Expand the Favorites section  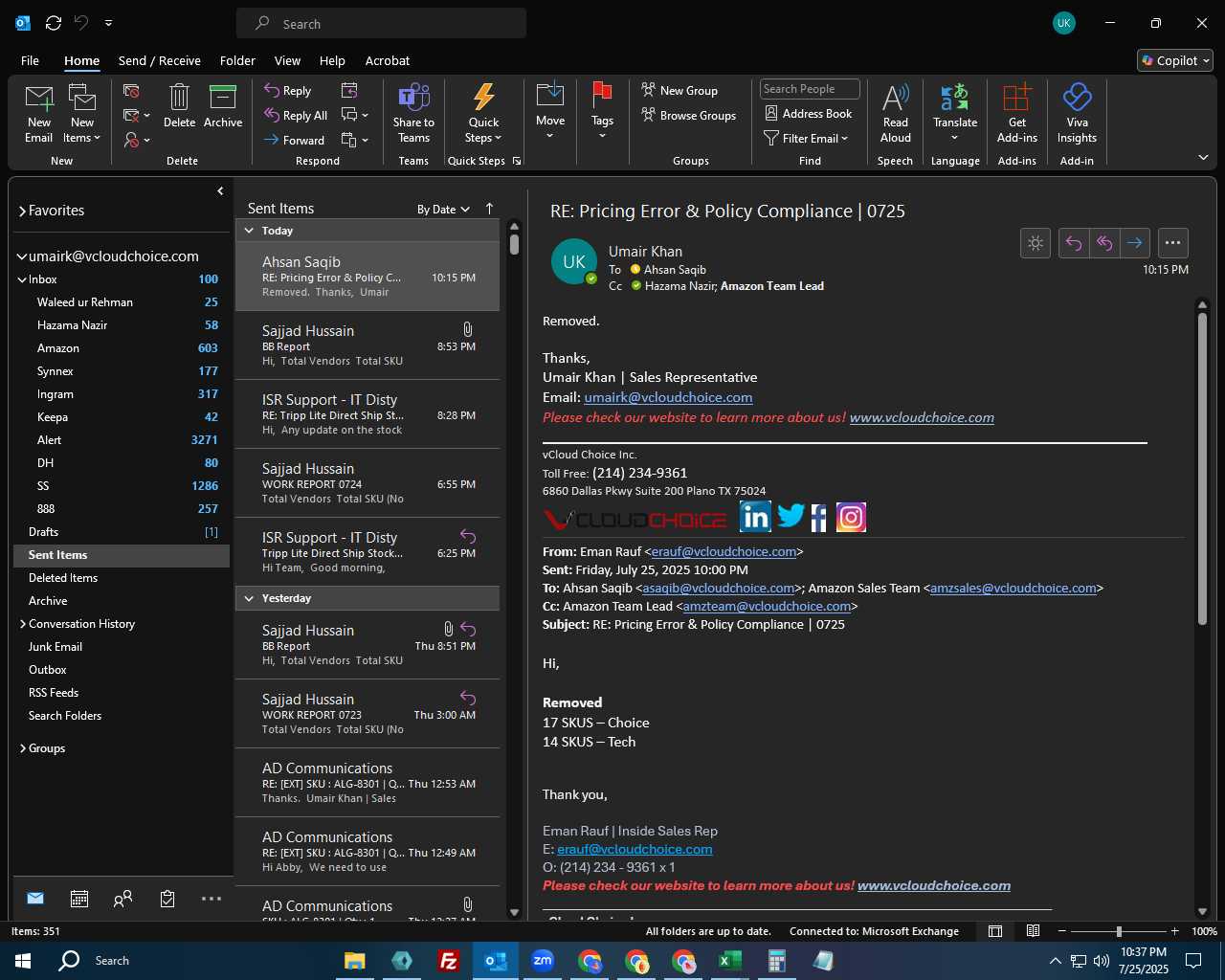tap(22, 212)
